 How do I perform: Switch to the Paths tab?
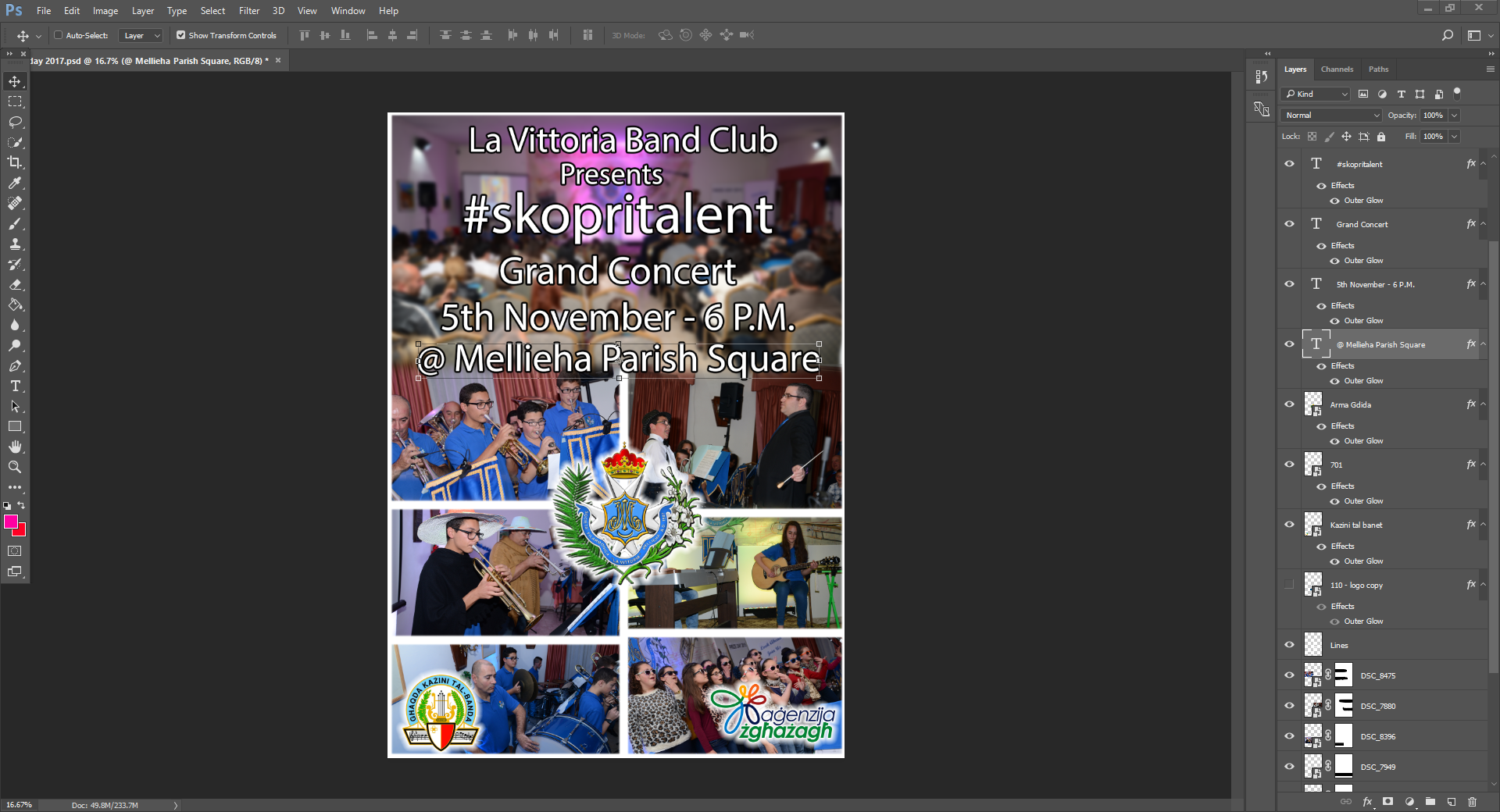pyautogui.click(x=1378, y=69)
